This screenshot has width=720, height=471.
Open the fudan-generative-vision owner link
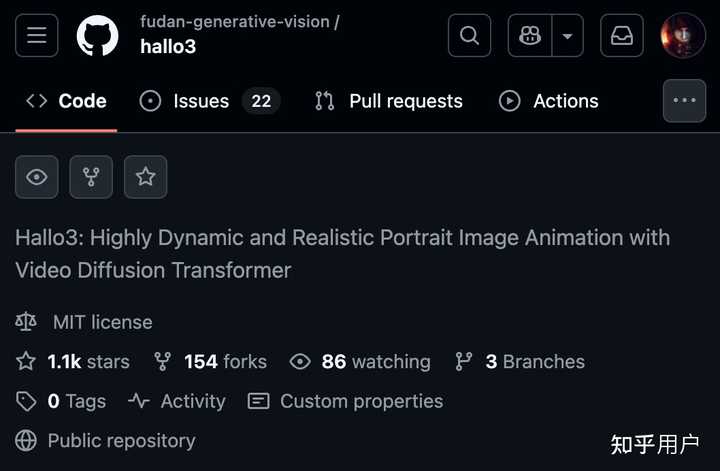tap(235, 22)
